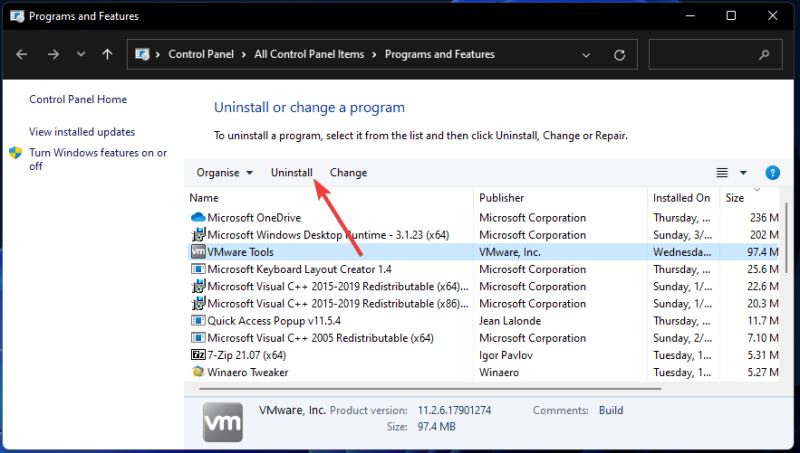Select VMware Tools entry
This screenshot has width=800, height=453.
[483, 252]
